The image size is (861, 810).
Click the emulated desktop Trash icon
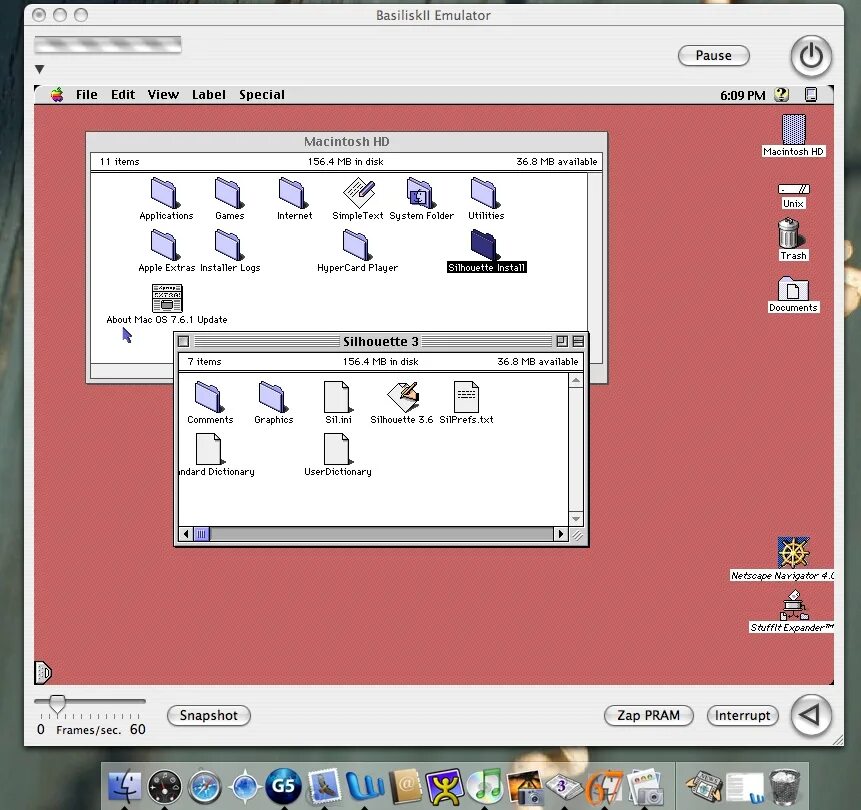(789, 233)
